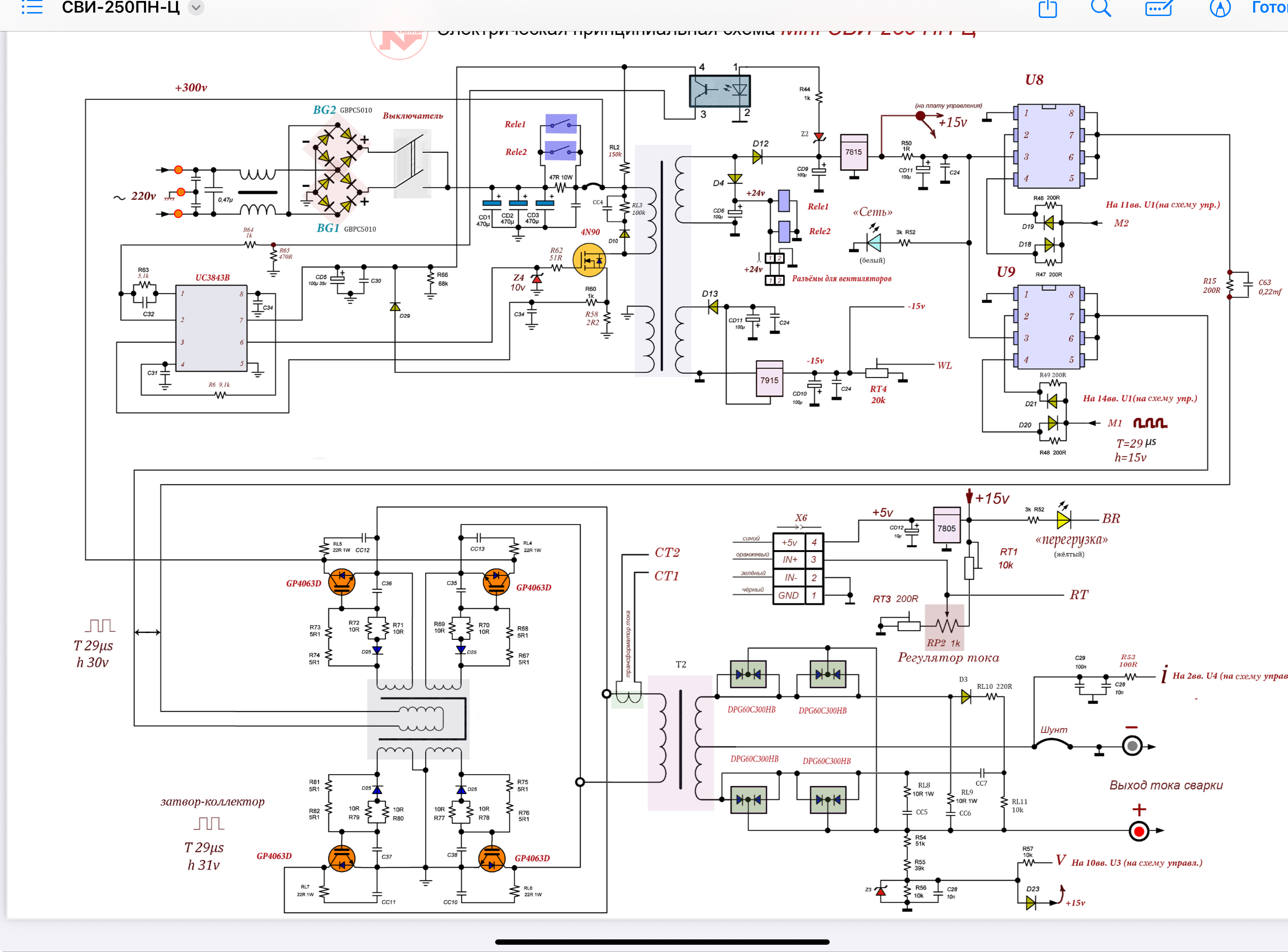Click the UC3843B chip block
Image resolution: width=1288 pixels, height=952 pixels.
(x=211, y=329)
